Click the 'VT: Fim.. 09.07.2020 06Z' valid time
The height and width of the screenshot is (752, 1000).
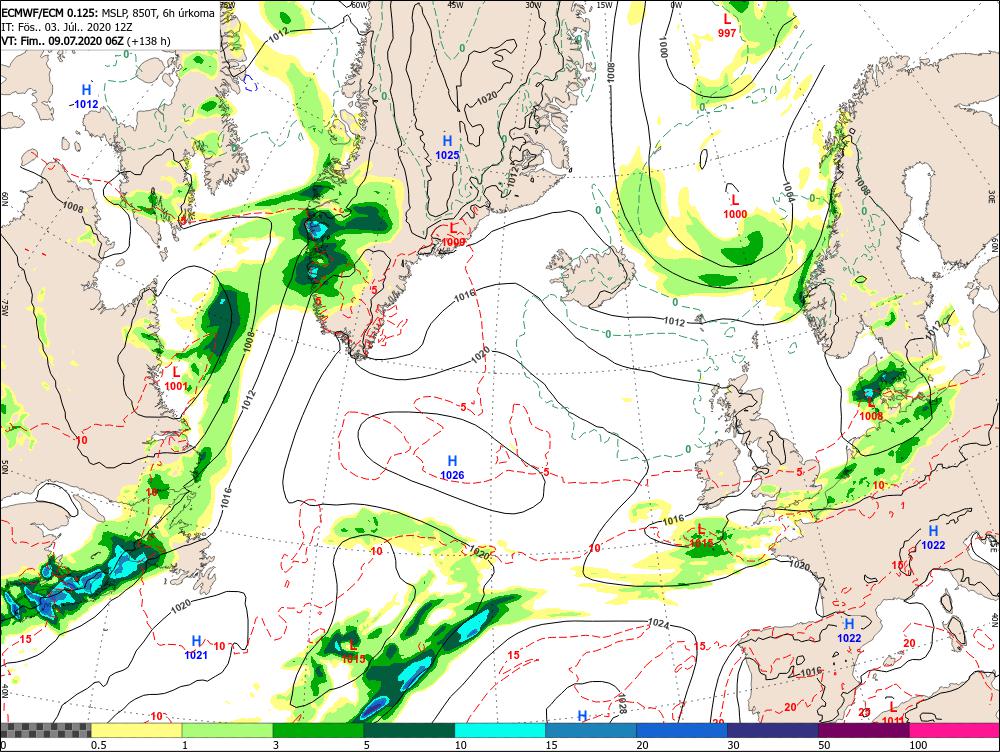click(62, 41)
